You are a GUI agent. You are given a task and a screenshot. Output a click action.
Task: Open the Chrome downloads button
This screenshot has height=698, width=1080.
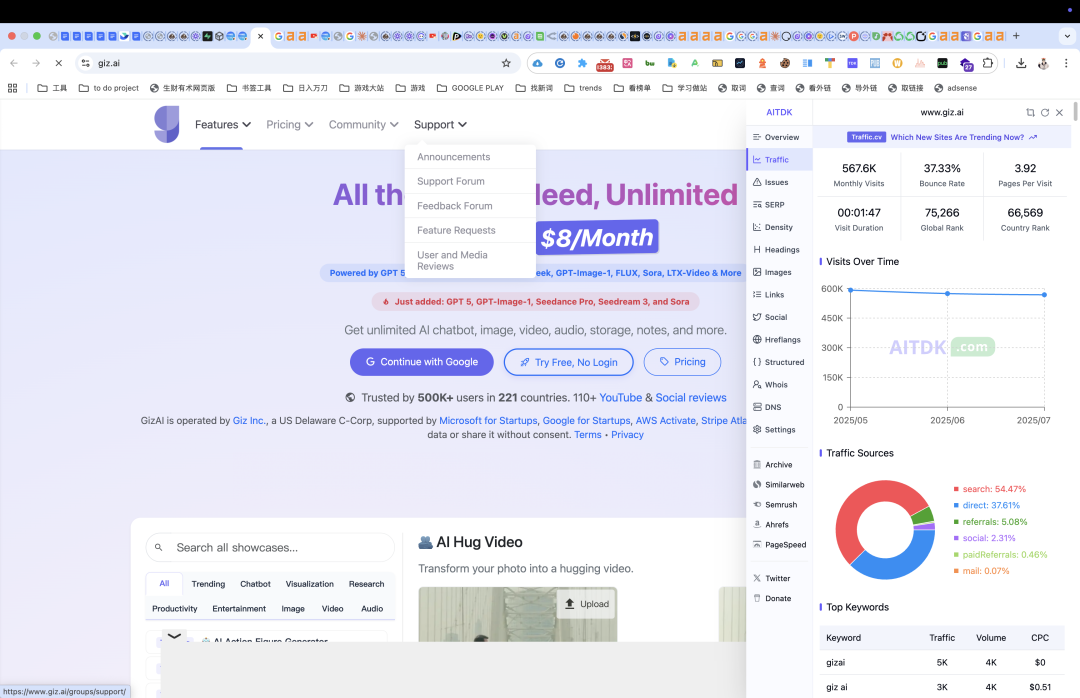pyautogui.click(x=1021, y=63)
